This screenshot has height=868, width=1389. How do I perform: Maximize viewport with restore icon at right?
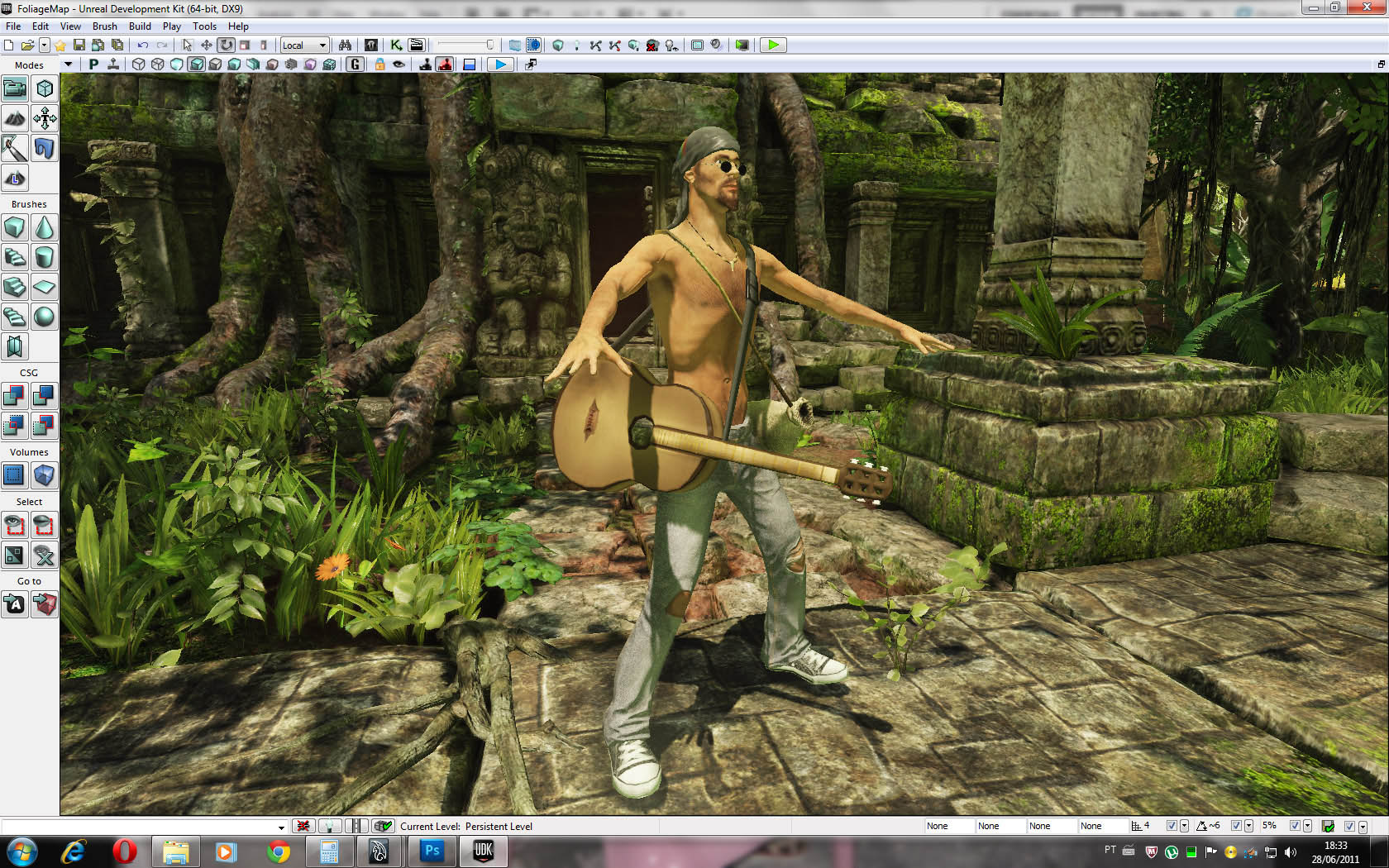(1381, 64)
